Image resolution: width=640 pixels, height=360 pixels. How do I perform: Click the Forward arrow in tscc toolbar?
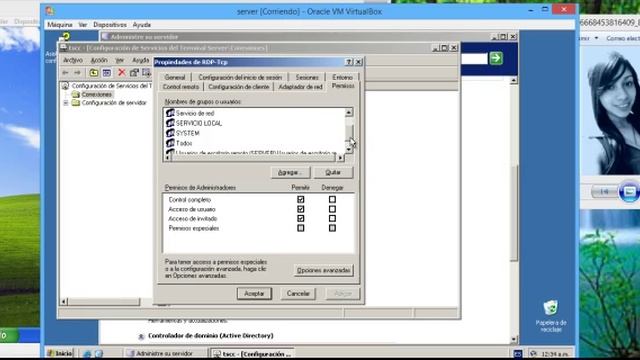pos(78,73)
